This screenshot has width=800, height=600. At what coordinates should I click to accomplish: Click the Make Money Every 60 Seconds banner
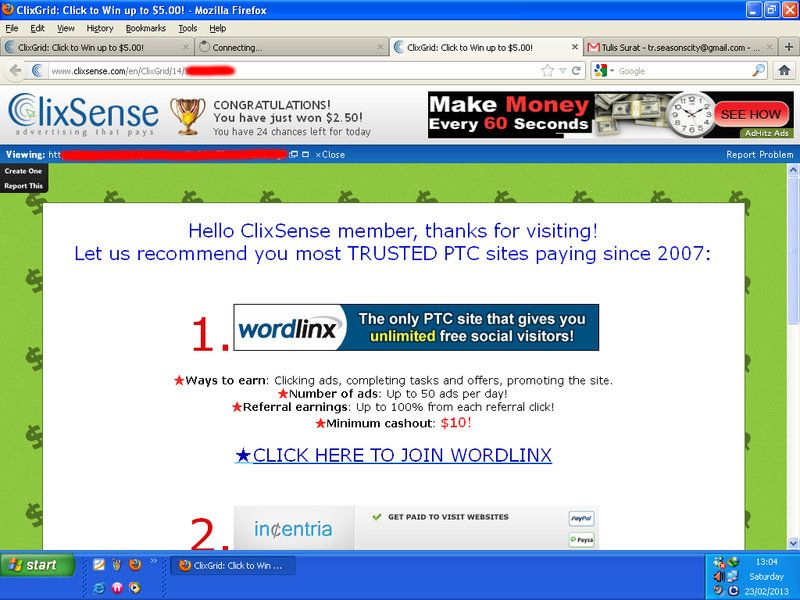pos(611,115)
